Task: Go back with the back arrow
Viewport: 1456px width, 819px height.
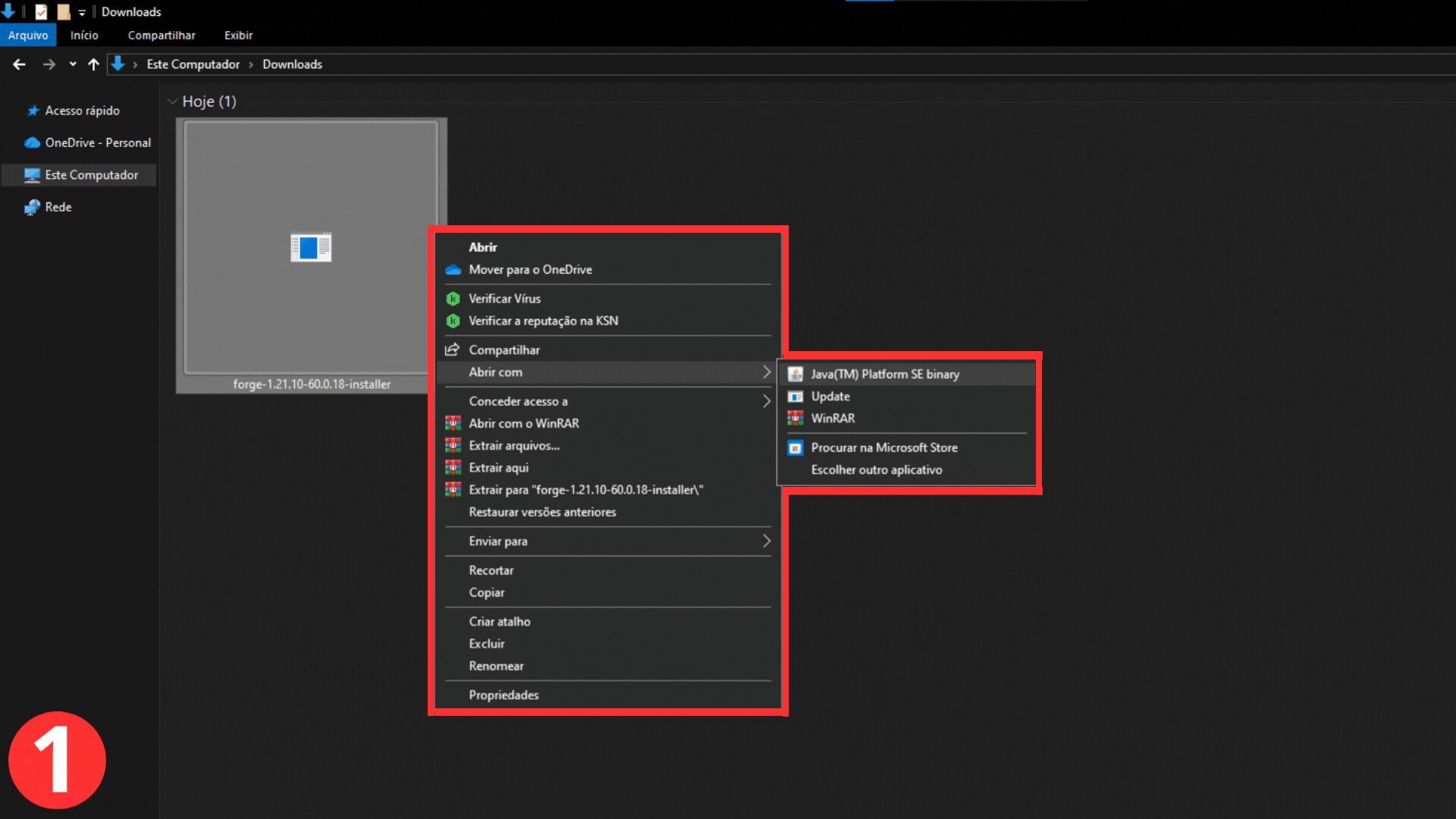Action: [x=20, y=64]
